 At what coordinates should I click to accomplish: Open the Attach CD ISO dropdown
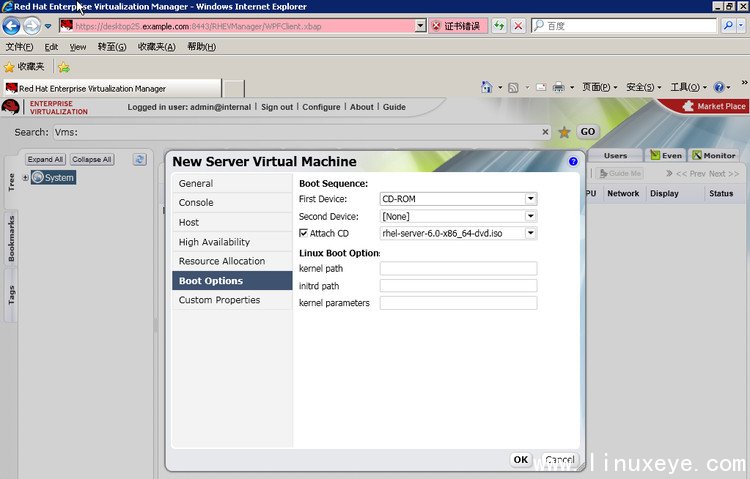(x=530, y=233)
